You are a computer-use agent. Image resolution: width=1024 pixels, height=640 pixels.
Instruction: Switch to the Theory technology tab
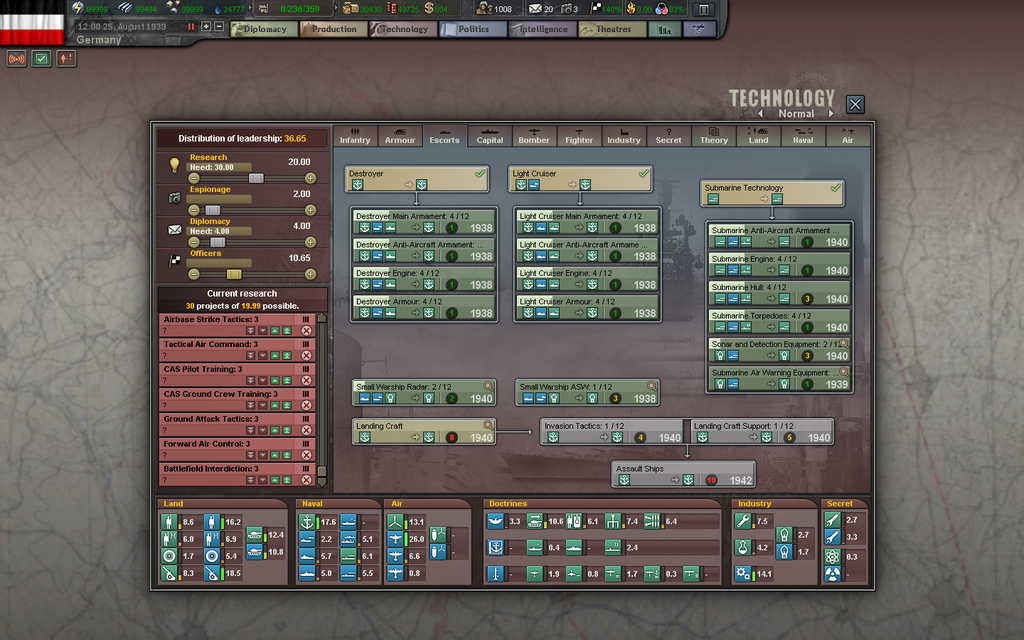coord(714,136)
